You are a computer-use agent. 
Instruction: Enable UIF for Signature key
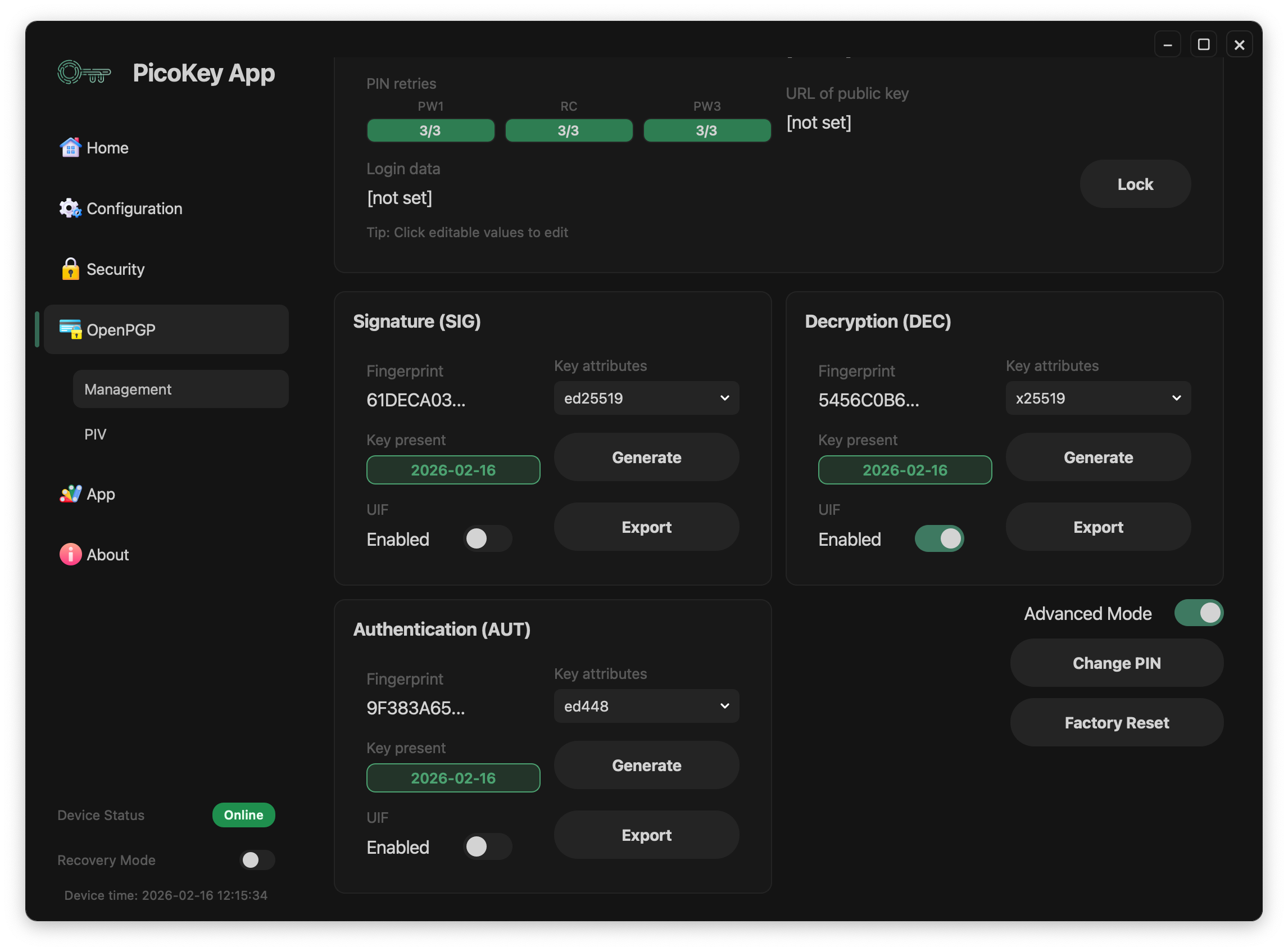tap(487, 539)
